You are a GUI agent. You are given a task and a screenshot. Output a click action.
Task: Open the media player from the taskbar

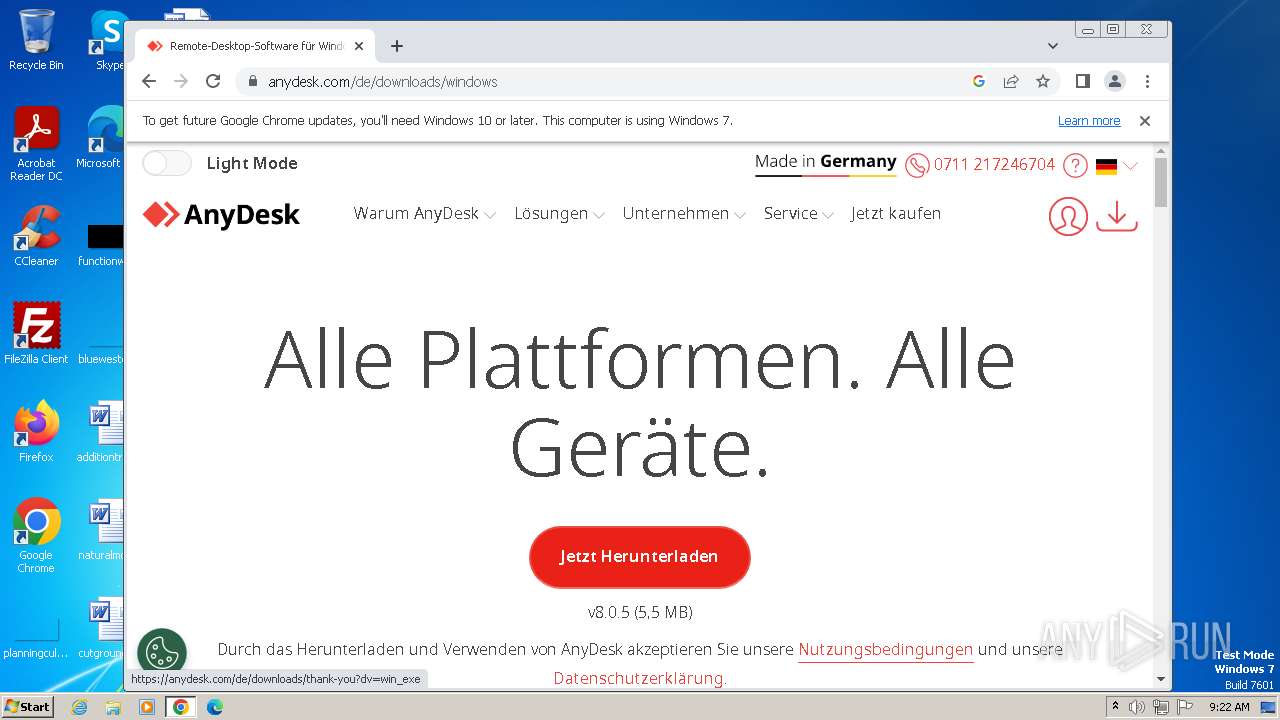147,707
